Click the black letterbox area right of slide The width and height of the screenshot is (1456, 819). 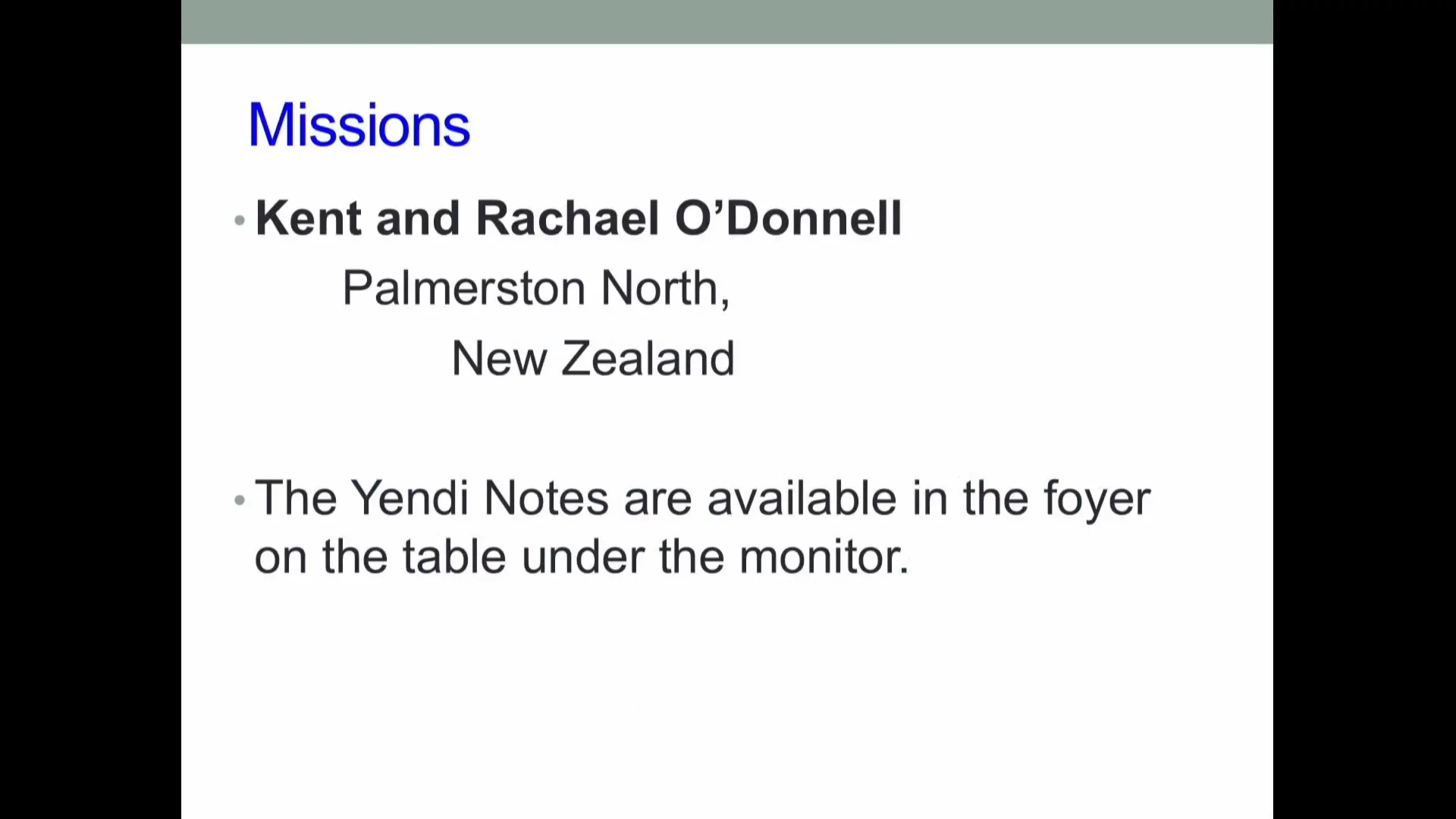[x=1365, y=409]
